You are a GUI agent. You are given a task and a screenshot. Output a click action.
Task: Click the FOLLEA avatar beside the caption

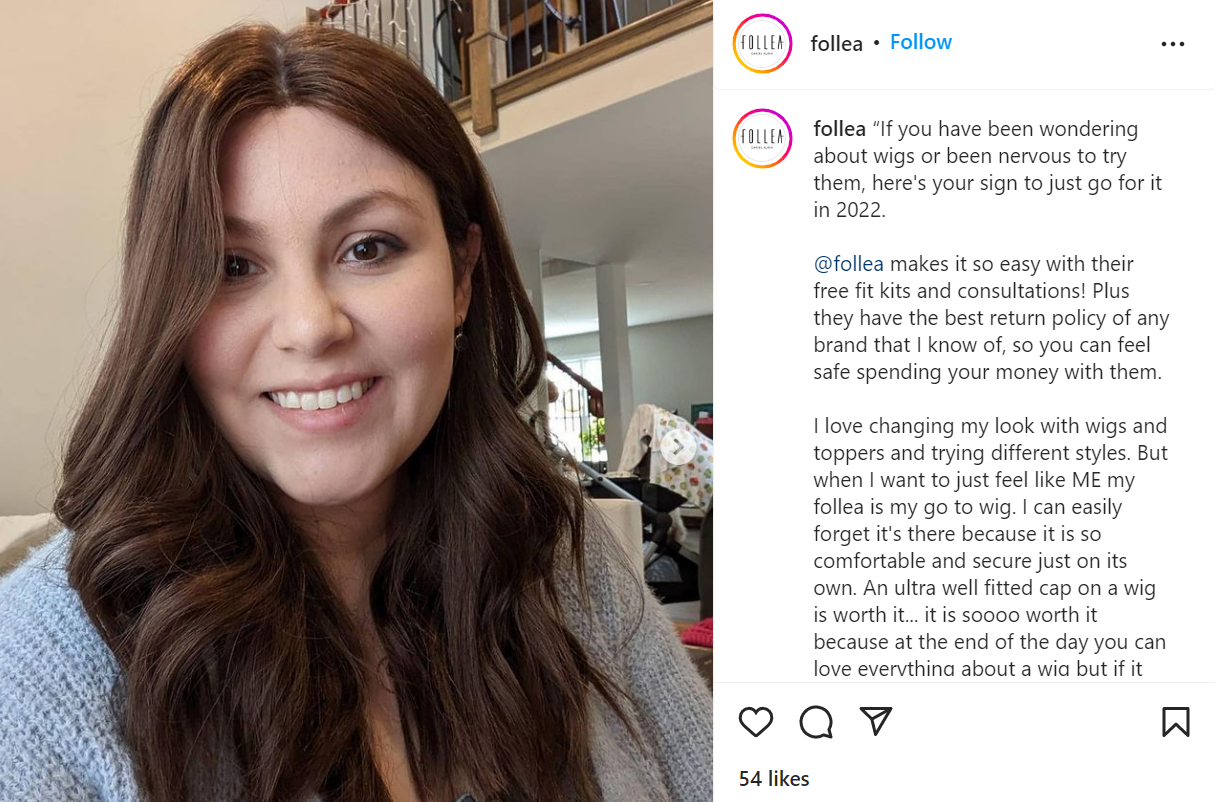(x=762, y=138)
